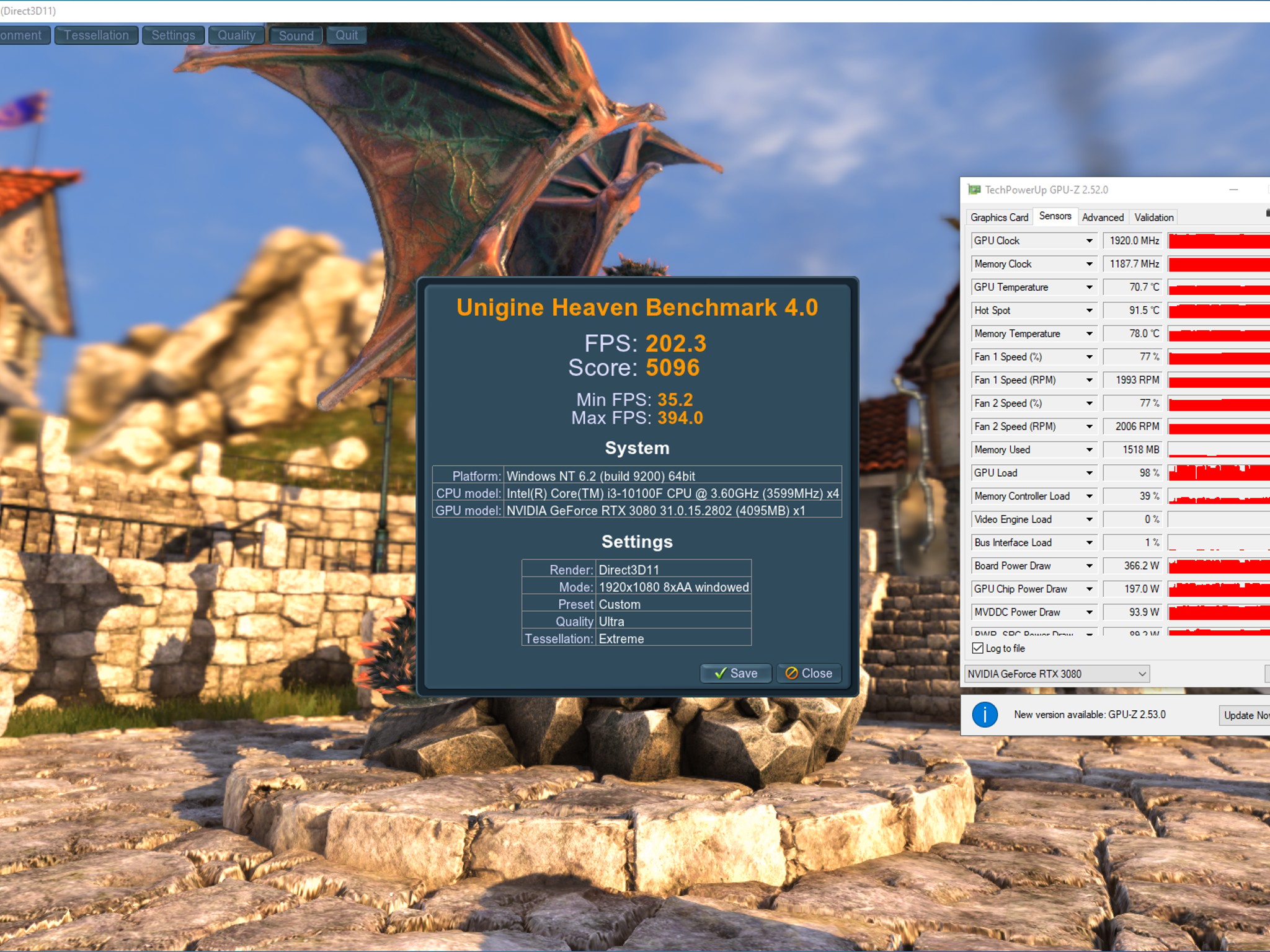Click the CPU model i3-10100F cell
The height and width of the screenshot is (952, 1270).
coord(673,493)
